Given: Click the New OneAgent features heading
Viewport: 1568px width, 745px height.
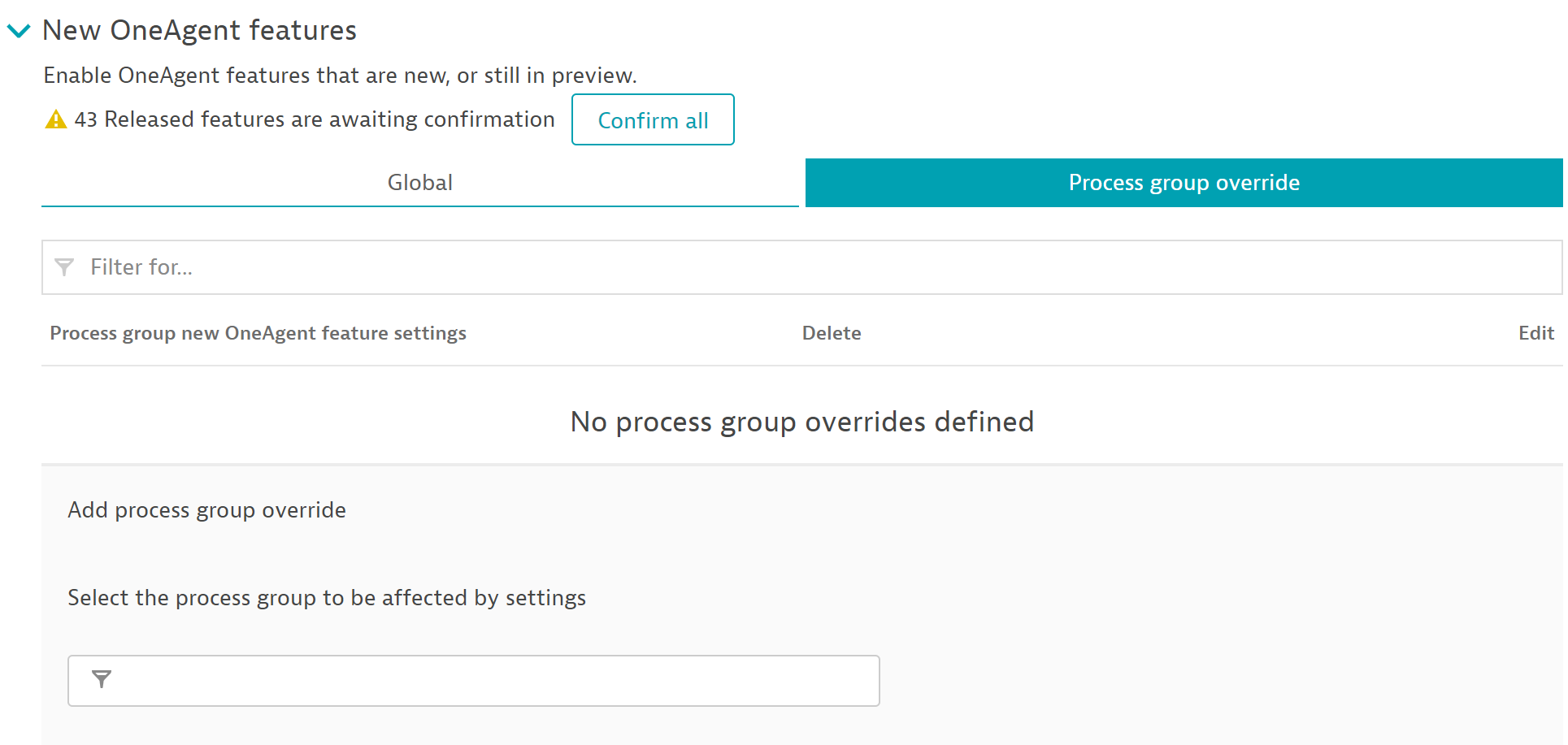Looking at the screenshot, I should tap(199, 31).
